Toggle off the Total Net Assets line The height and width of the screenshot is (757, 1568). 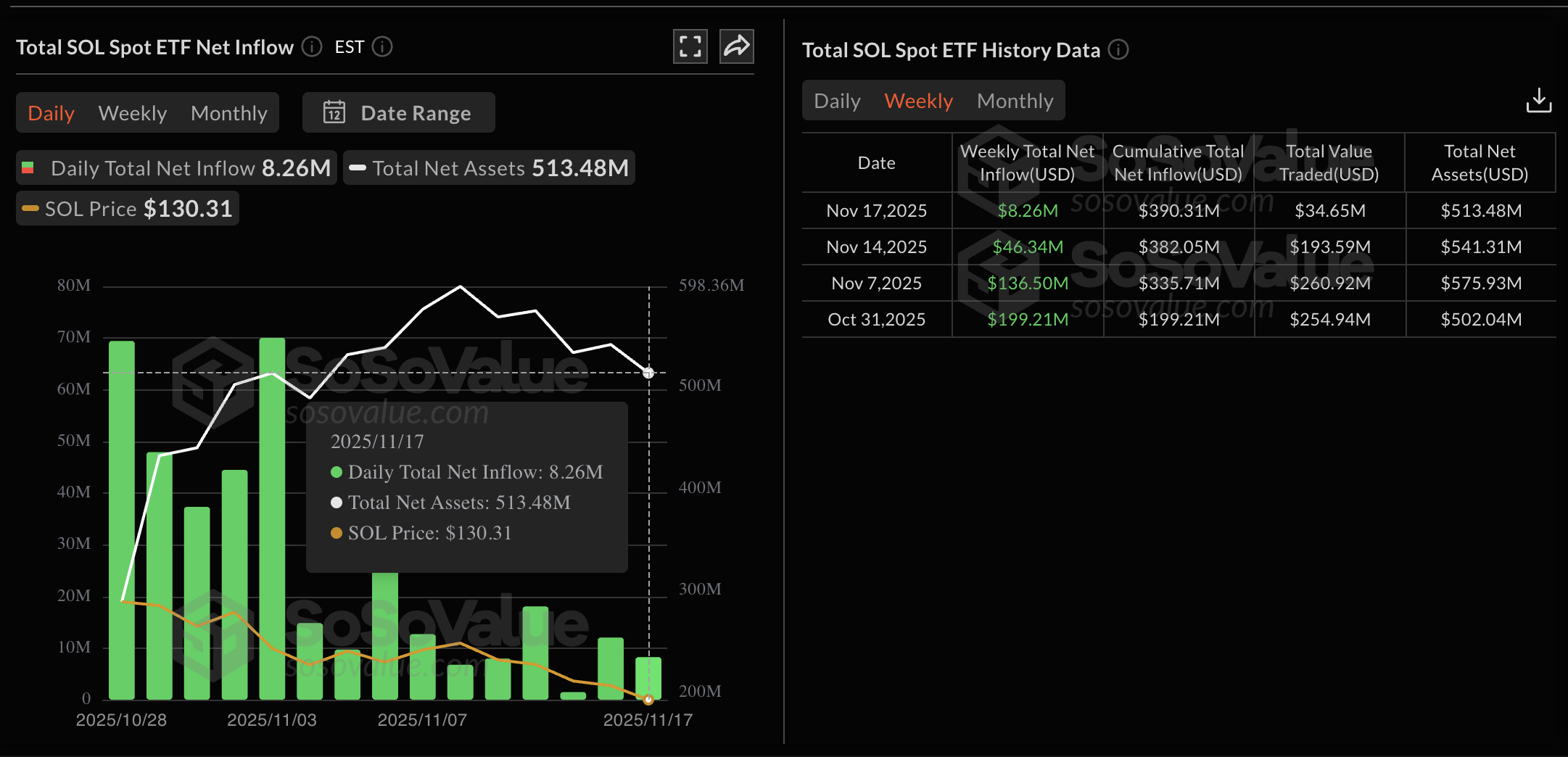pos(489,167)
